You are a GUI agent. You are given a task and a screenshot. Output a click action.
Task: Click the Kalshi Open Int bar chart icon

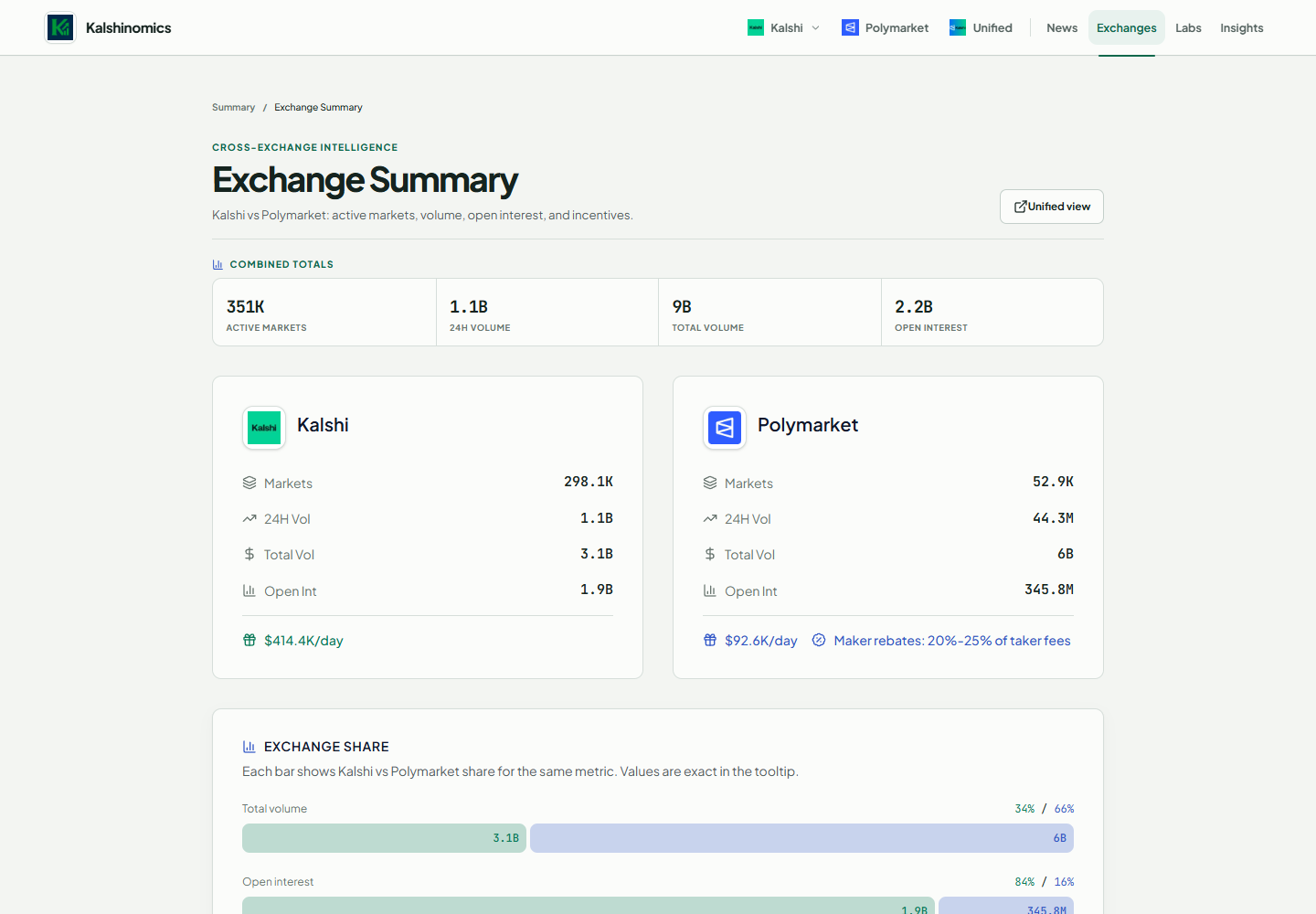coord(249,590)
